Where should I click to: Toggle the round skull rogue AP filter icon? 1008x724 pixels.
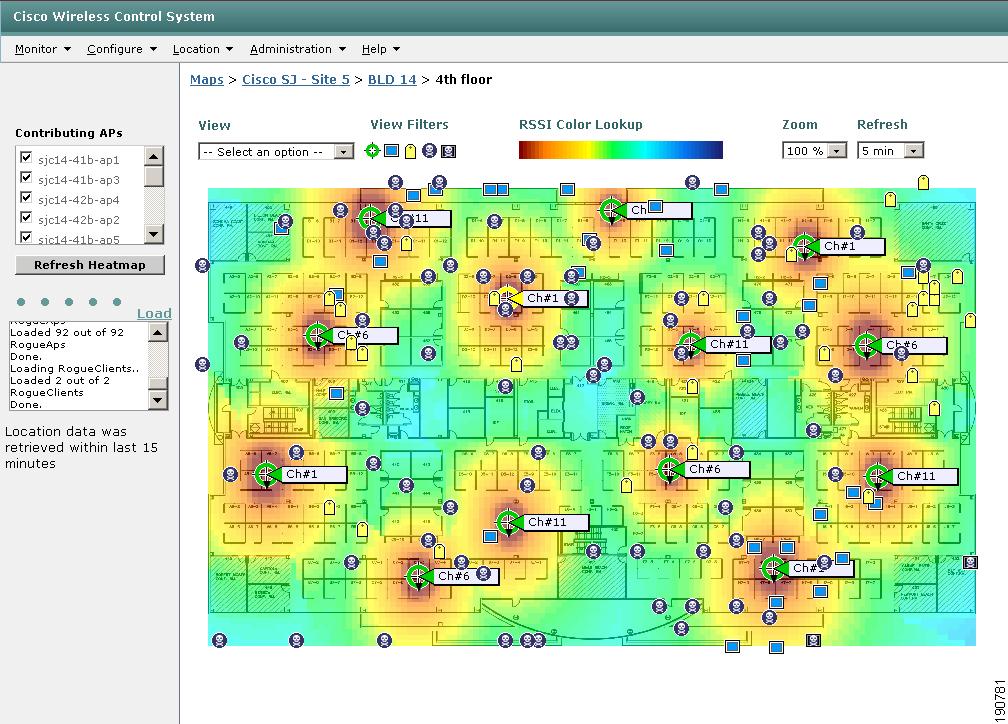click(x=429, y=150)
